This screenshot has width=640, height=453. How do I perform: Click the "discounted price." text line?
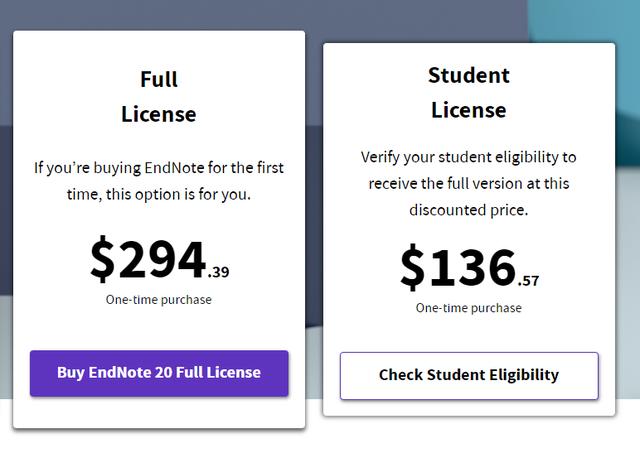(469, 210)
